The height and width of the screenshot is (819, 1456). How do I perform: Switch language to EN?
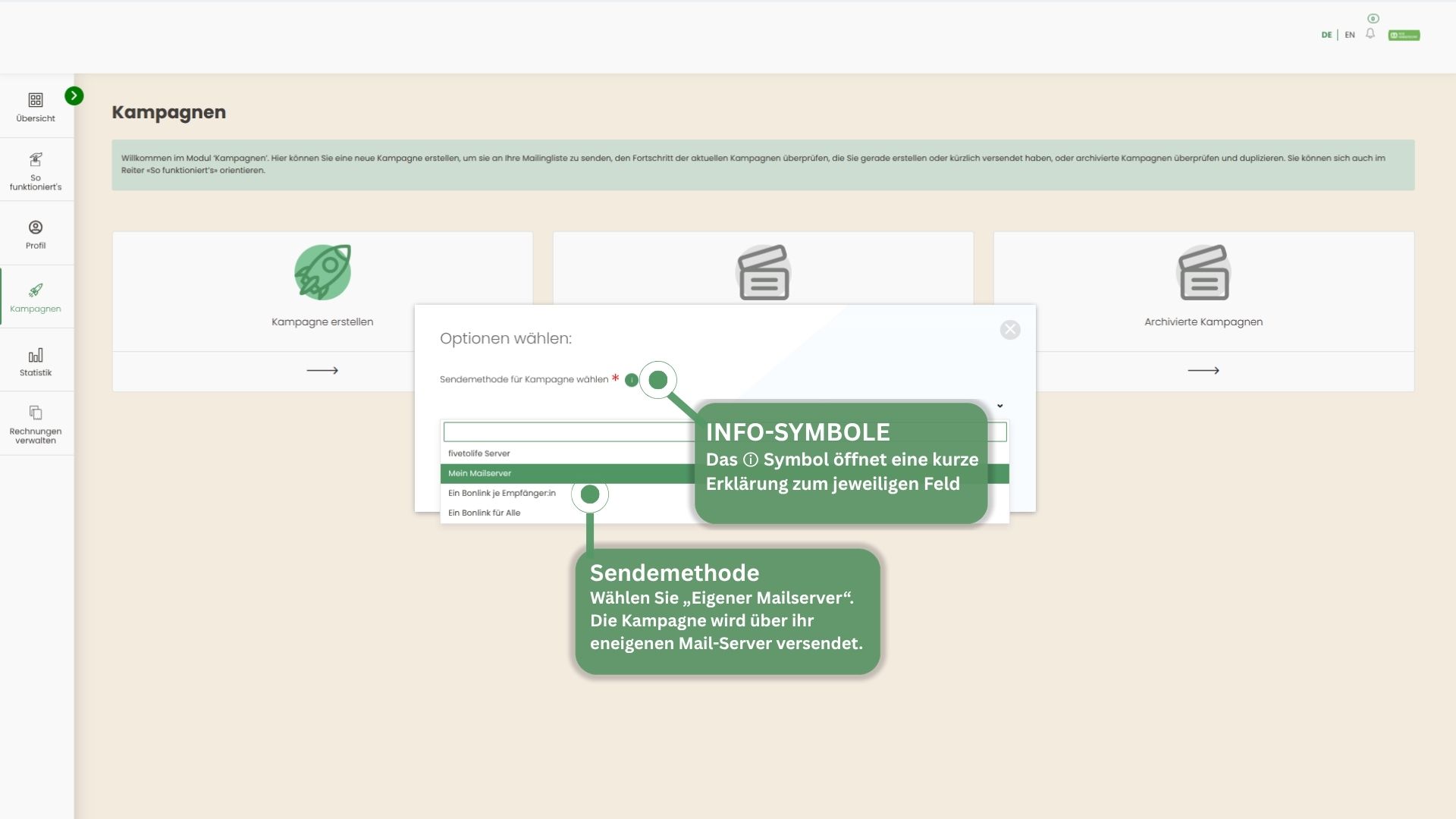tap(1350, 35)
